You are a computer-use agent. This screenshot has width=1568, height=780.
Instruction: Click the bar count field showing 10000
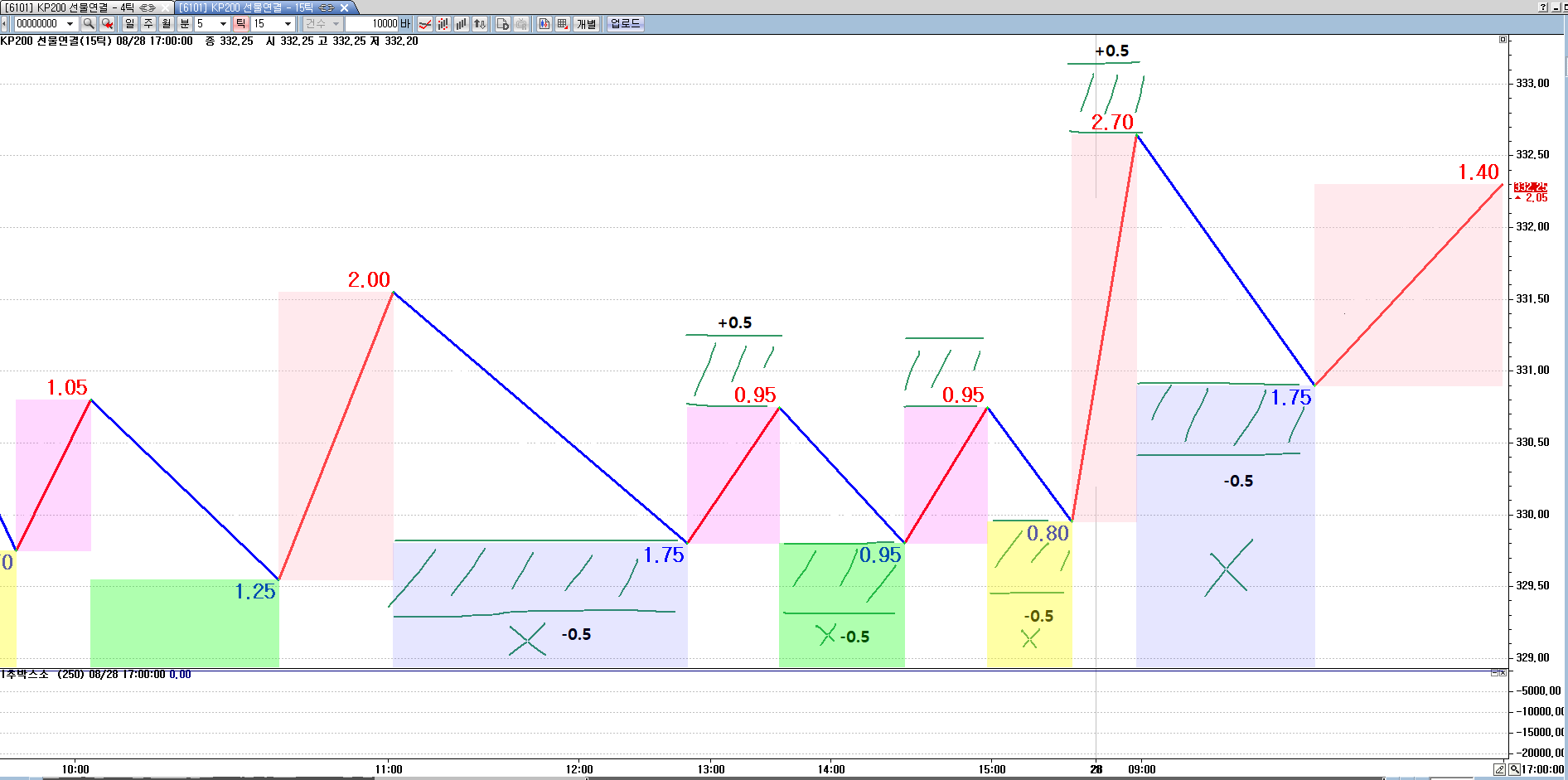(x=372, y=24)
